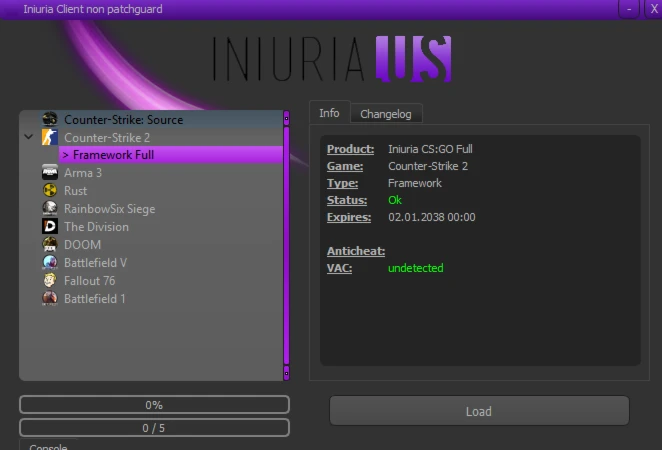Viewport: 662px width, 450px height.
Task: Click the 0 / 5 progress bar
Action: tap(154, 428)
